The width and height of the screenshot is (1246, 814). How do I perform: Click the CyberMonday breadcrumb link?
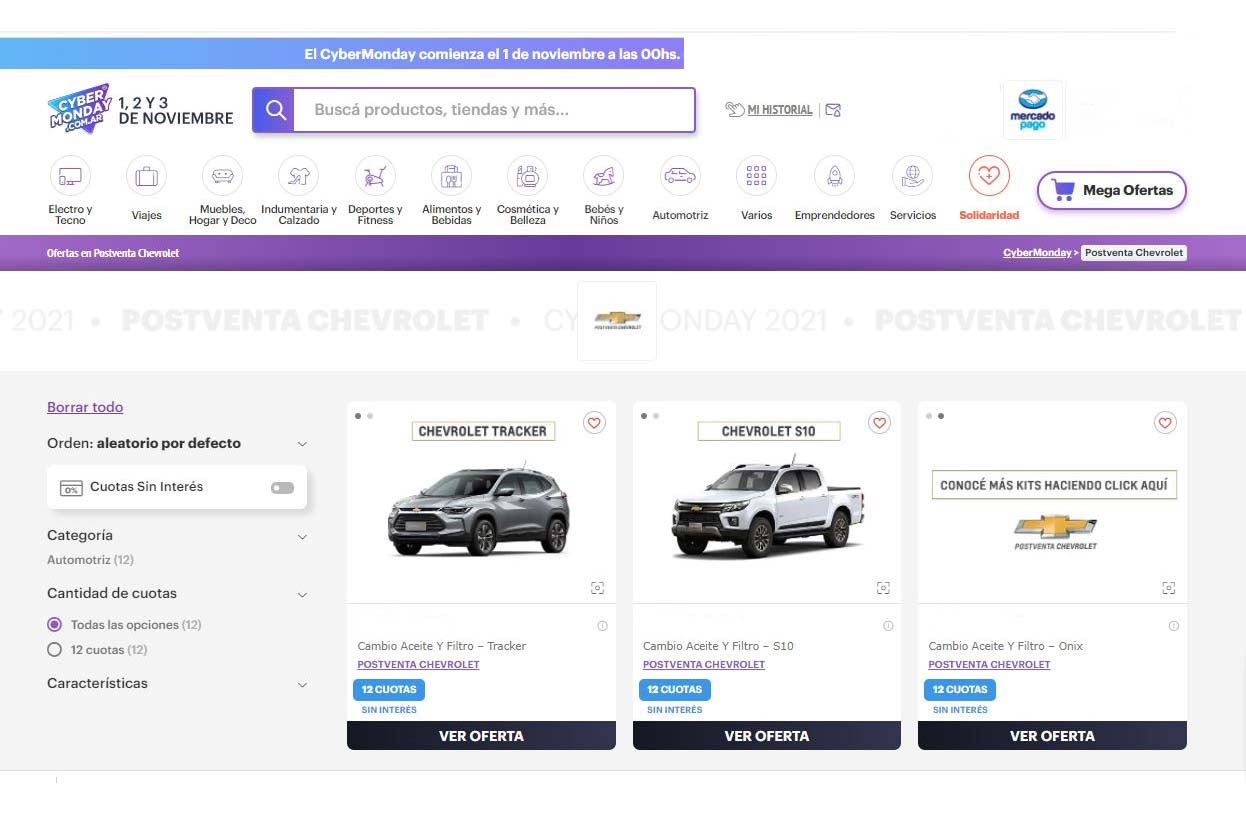click(x=1036, y=253)
